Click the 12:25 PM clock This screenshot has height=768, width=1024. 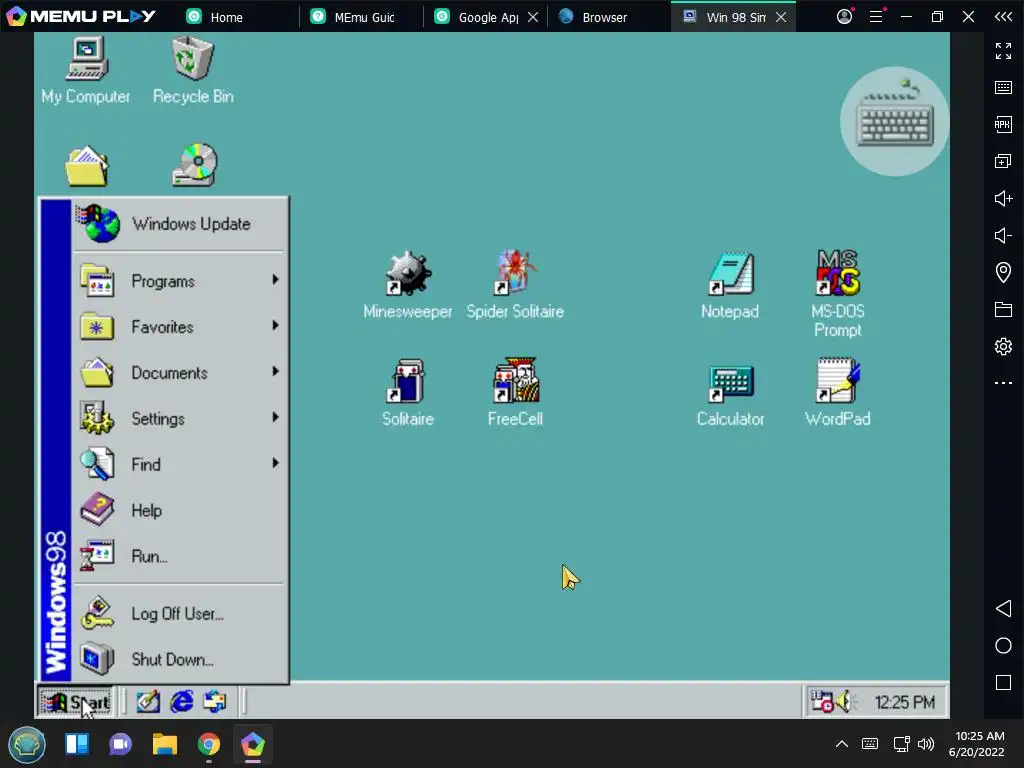904,703
